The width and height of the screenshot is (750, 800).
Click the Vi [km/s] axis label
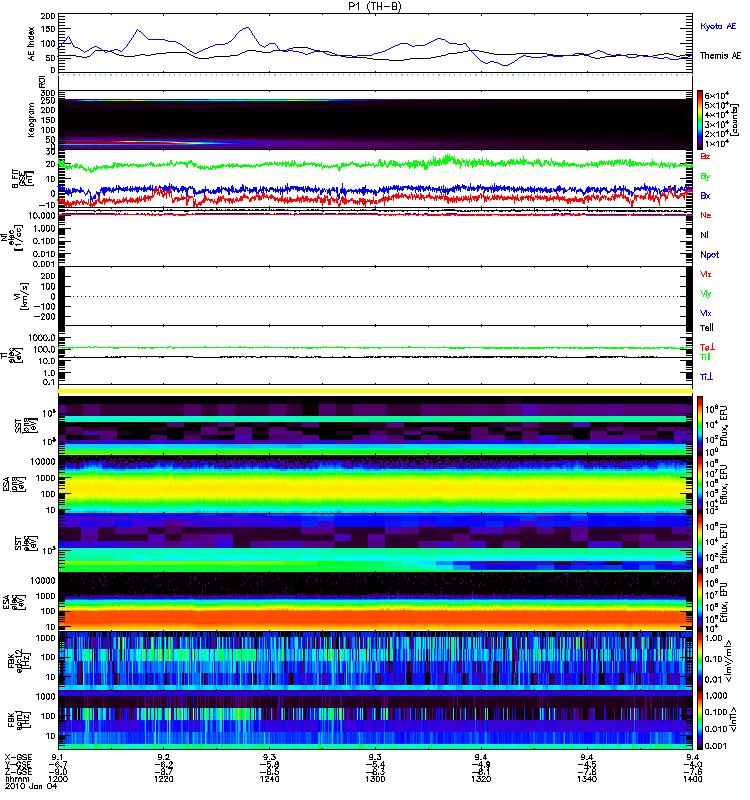pyautogui.click(x=23, y=296)
